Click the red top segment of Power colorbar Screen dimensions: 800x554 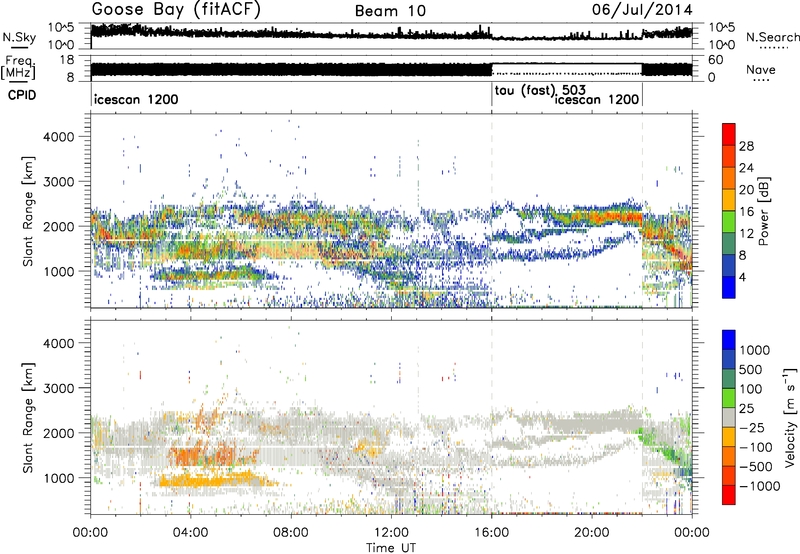point(729,134)
